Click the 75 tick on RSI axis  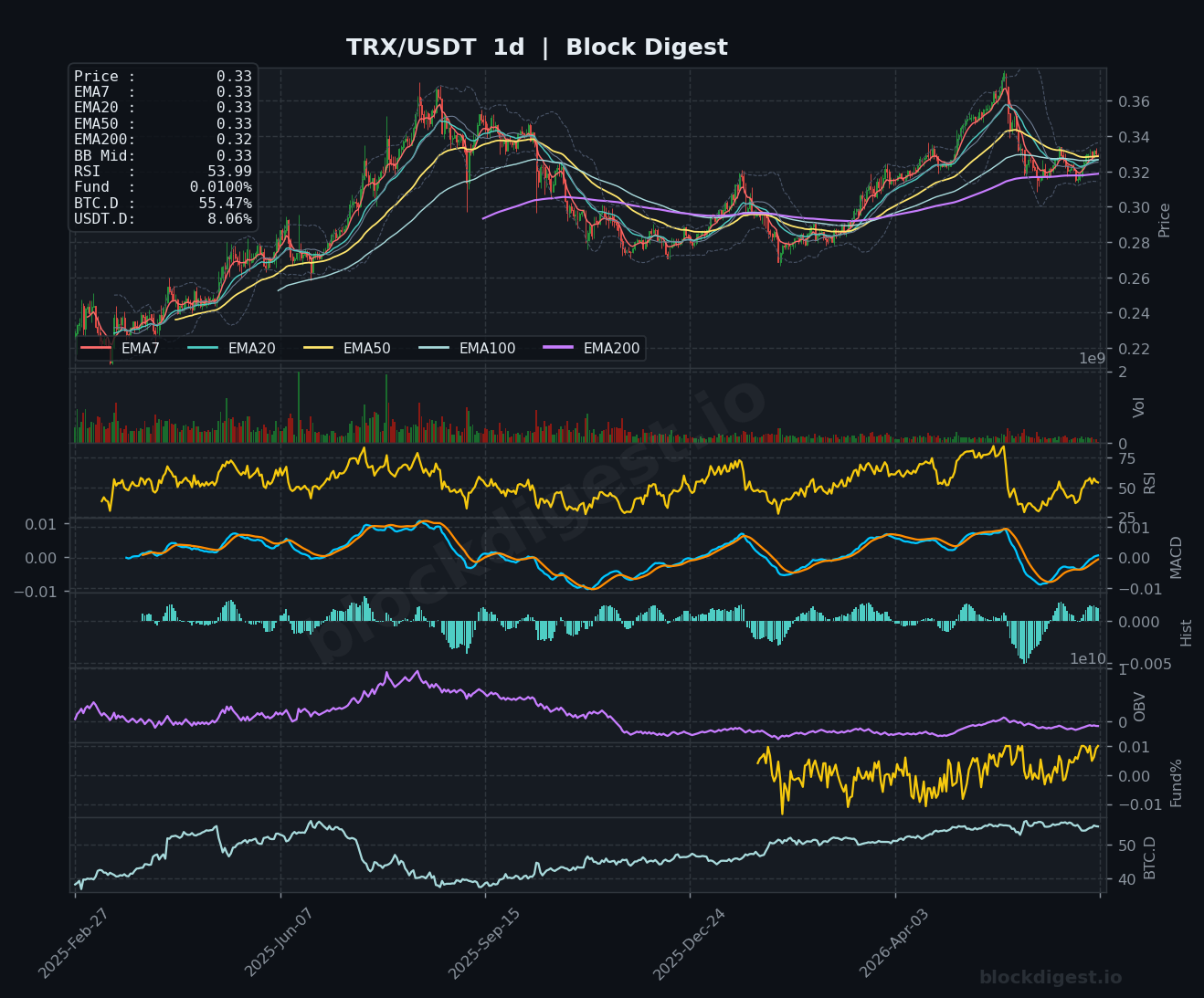click(x=1127, y=458)
